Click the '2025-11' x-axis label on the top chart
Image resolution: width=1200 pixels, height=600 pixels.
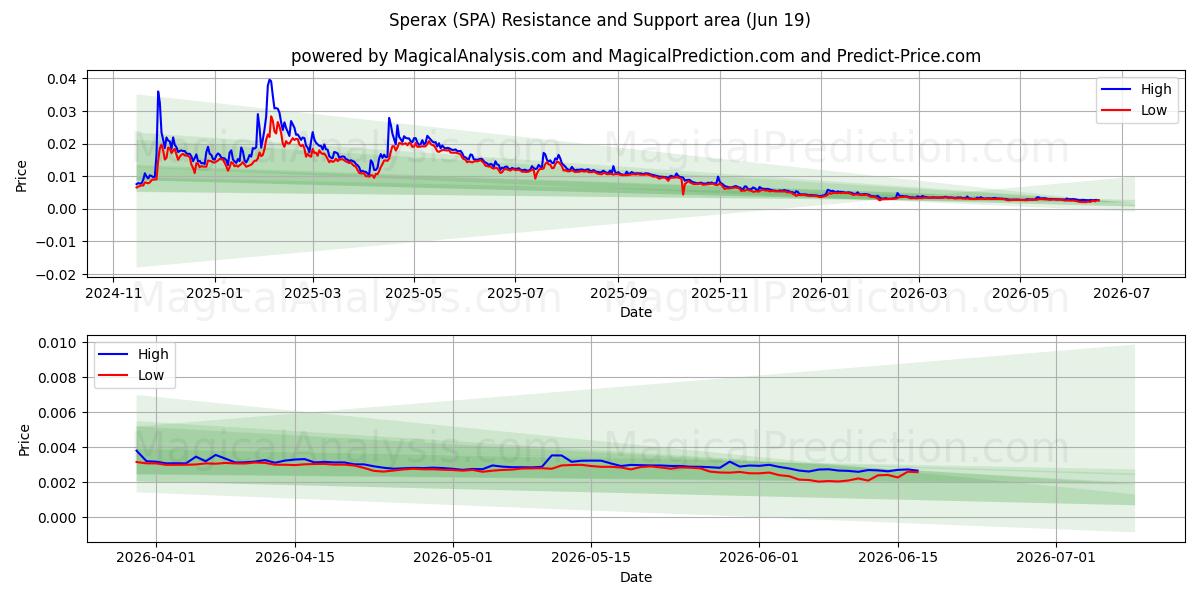tap(720, 294)
